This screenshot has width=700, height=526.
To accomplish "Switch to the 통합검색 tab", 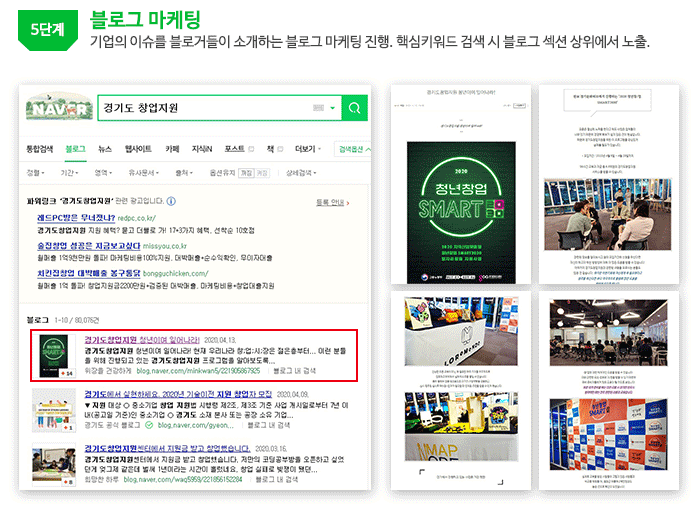I will click(x=40, y=149).
